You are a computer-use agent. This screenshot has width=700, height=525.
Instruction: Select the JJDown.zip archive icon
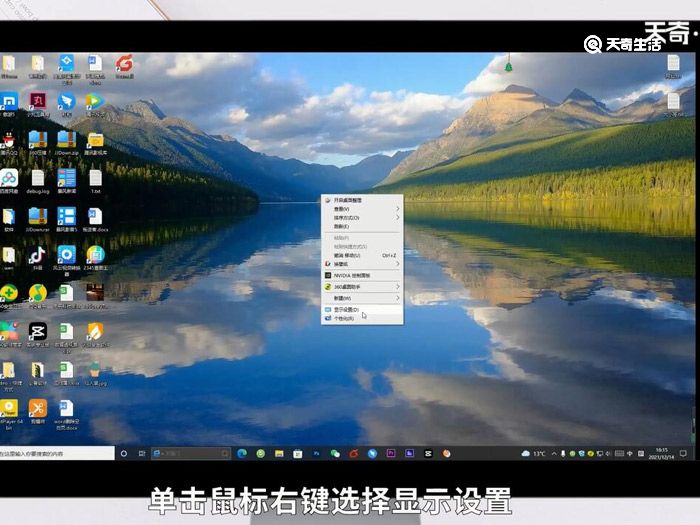click(x=66, y=140)
